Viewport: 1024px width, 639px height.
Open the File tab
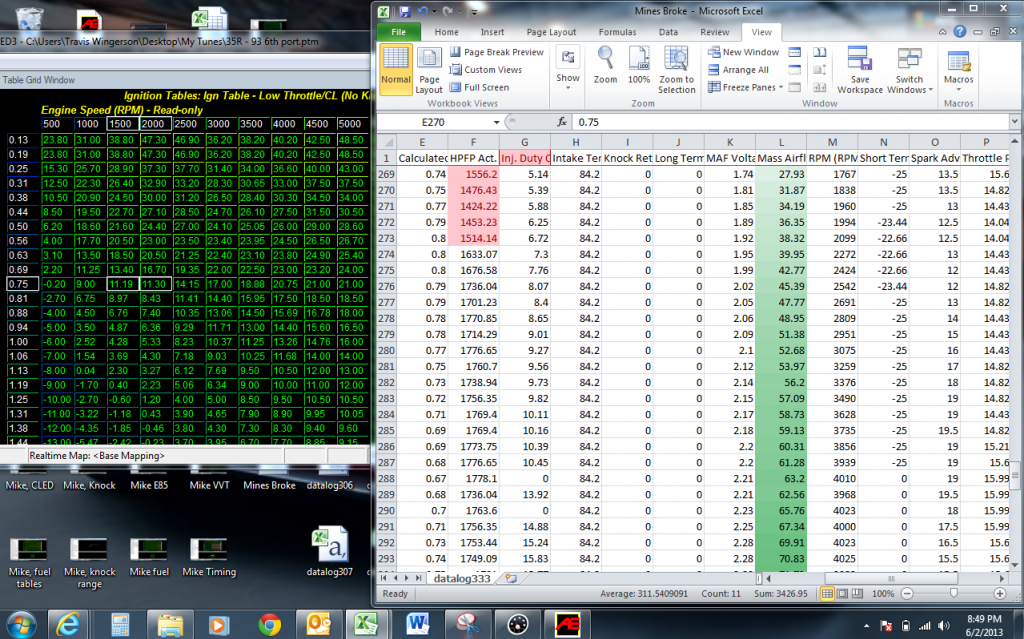click(398, 32)
